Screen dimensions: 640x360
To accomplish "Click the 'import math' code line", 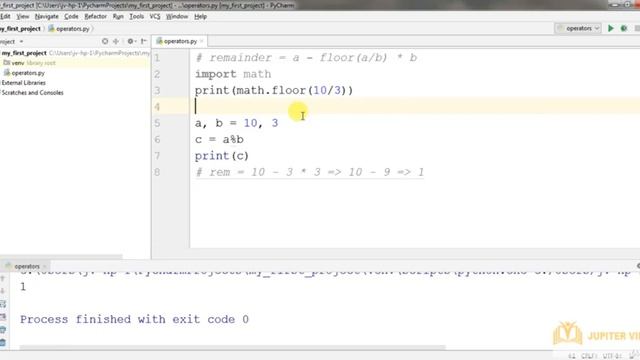I will coord(233,74).
